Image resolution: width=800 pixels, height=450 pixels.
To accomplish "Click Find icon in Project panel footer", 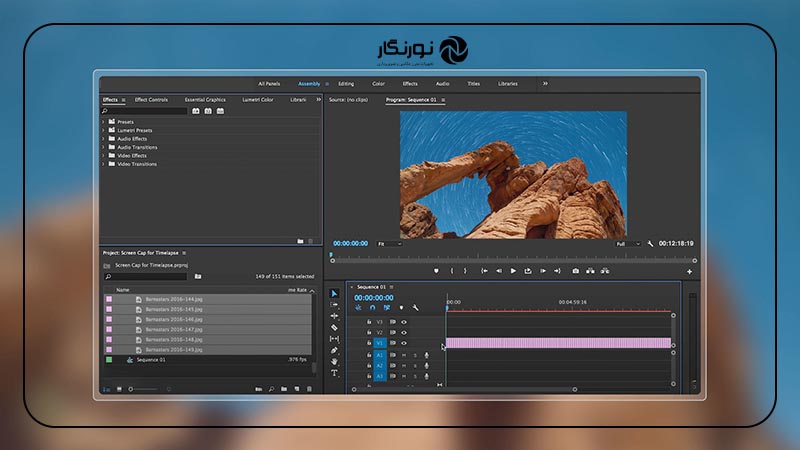I will pyautogui.click(x=271, y=389).
